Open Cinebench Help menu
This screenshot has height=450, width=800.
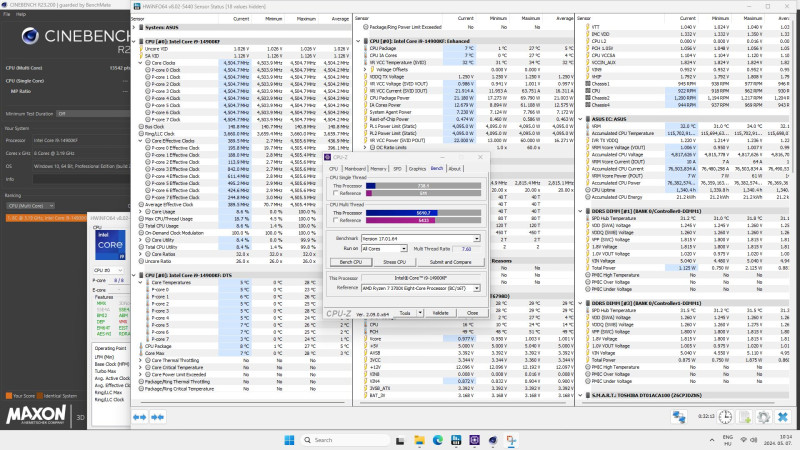(x=21, y=14)
